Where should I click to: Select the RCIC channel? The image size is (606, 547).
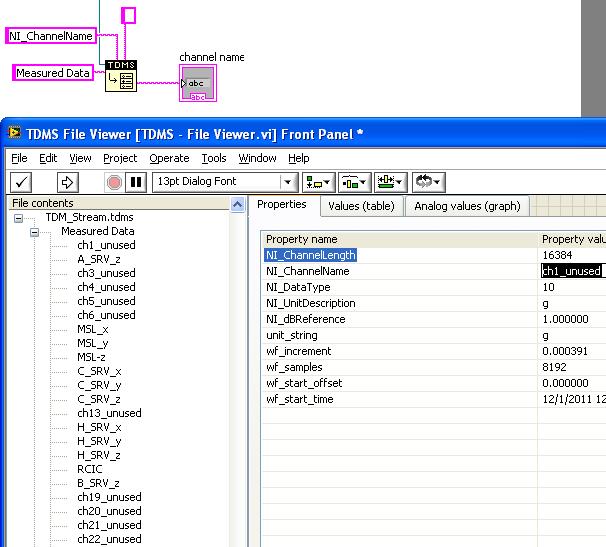(x=90, y=469)
